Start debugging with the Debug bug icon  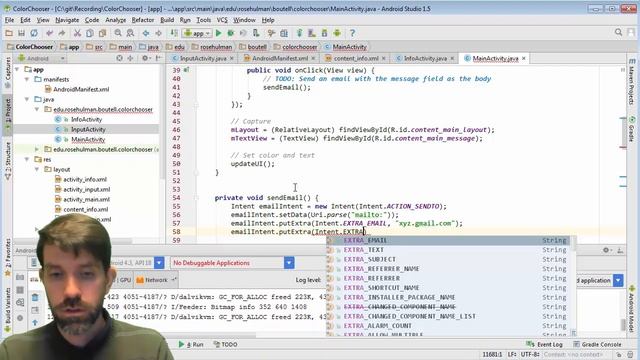(231, 33)
